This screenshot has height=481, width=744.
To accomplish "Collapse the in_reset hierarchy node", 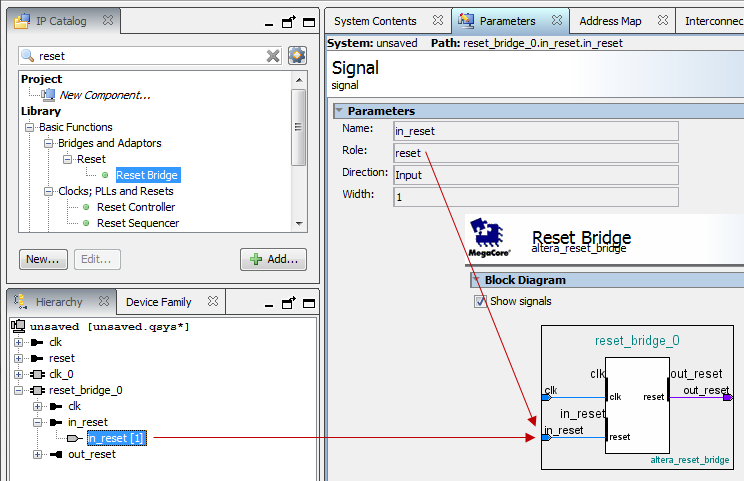I will coord(37,422).
